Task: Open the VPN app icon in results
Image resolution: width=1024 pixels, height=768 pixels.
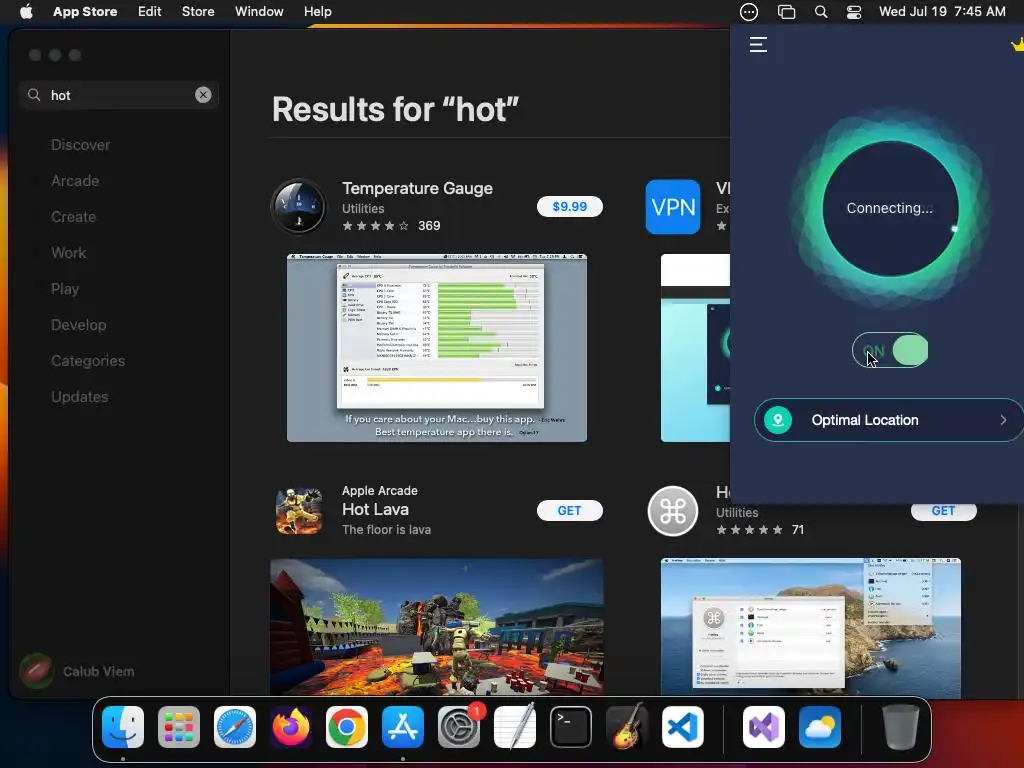Action: coord(673,206)
